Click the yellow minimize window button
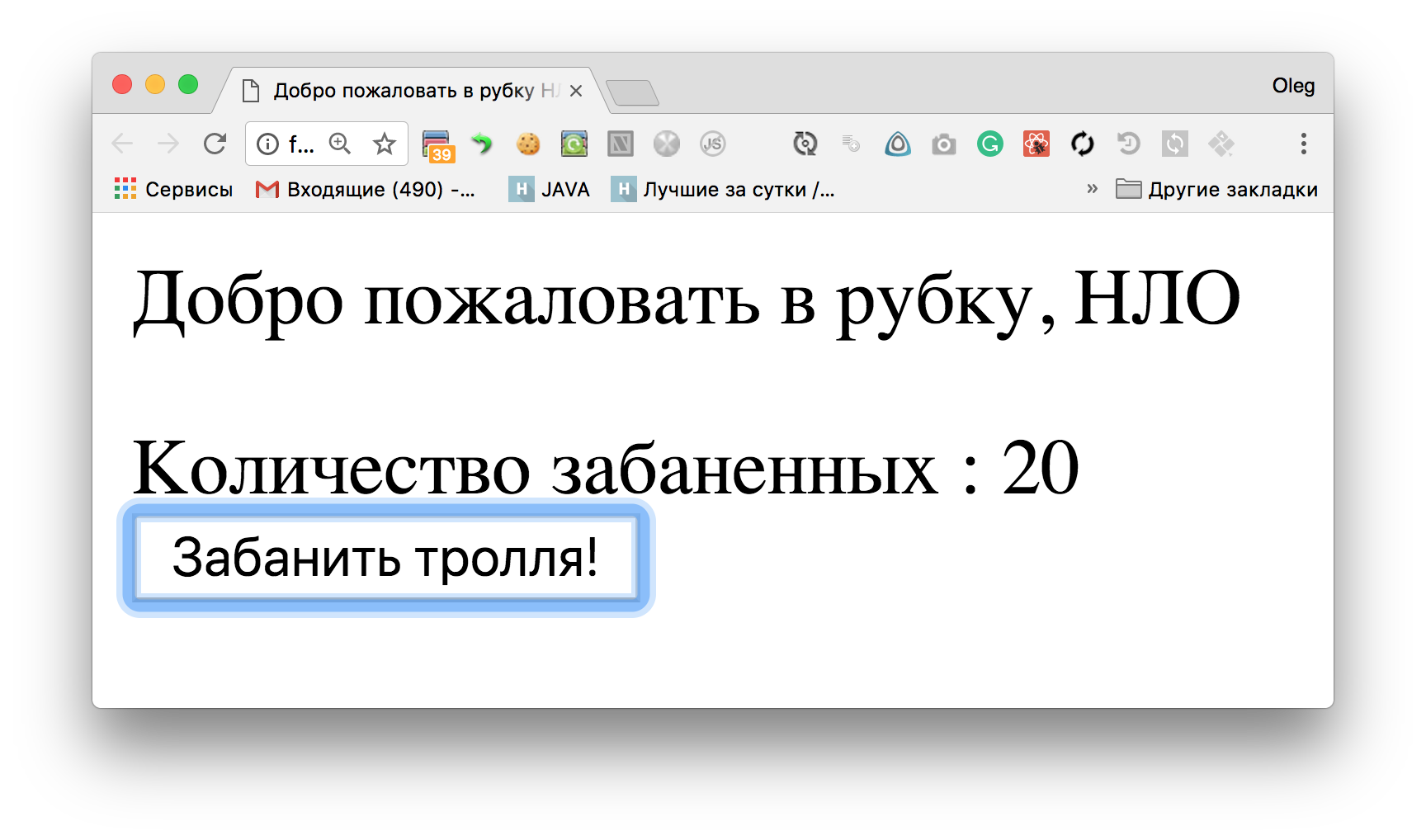The width and height of the screenshot is (1426, 840). [x=155, y=84]
